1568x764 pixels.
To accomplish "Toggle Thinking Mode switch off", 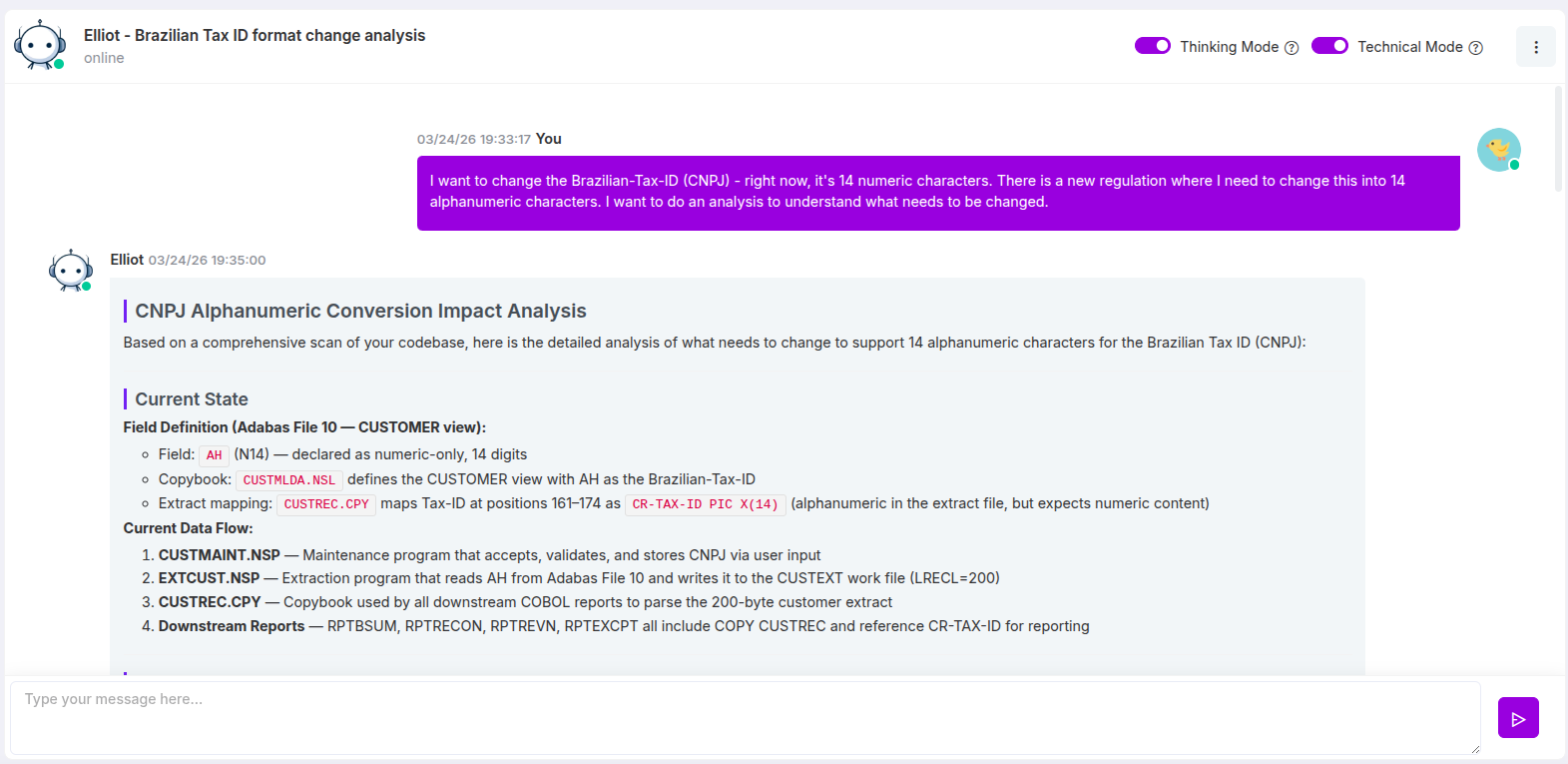I will (x=1152, y=46).
